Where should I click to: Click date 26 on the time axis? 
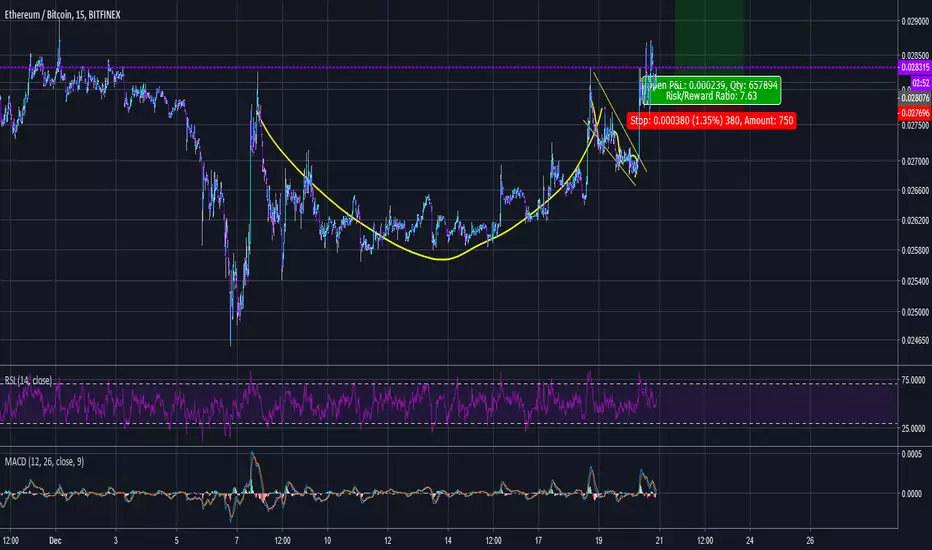click(x=810, y=540)
